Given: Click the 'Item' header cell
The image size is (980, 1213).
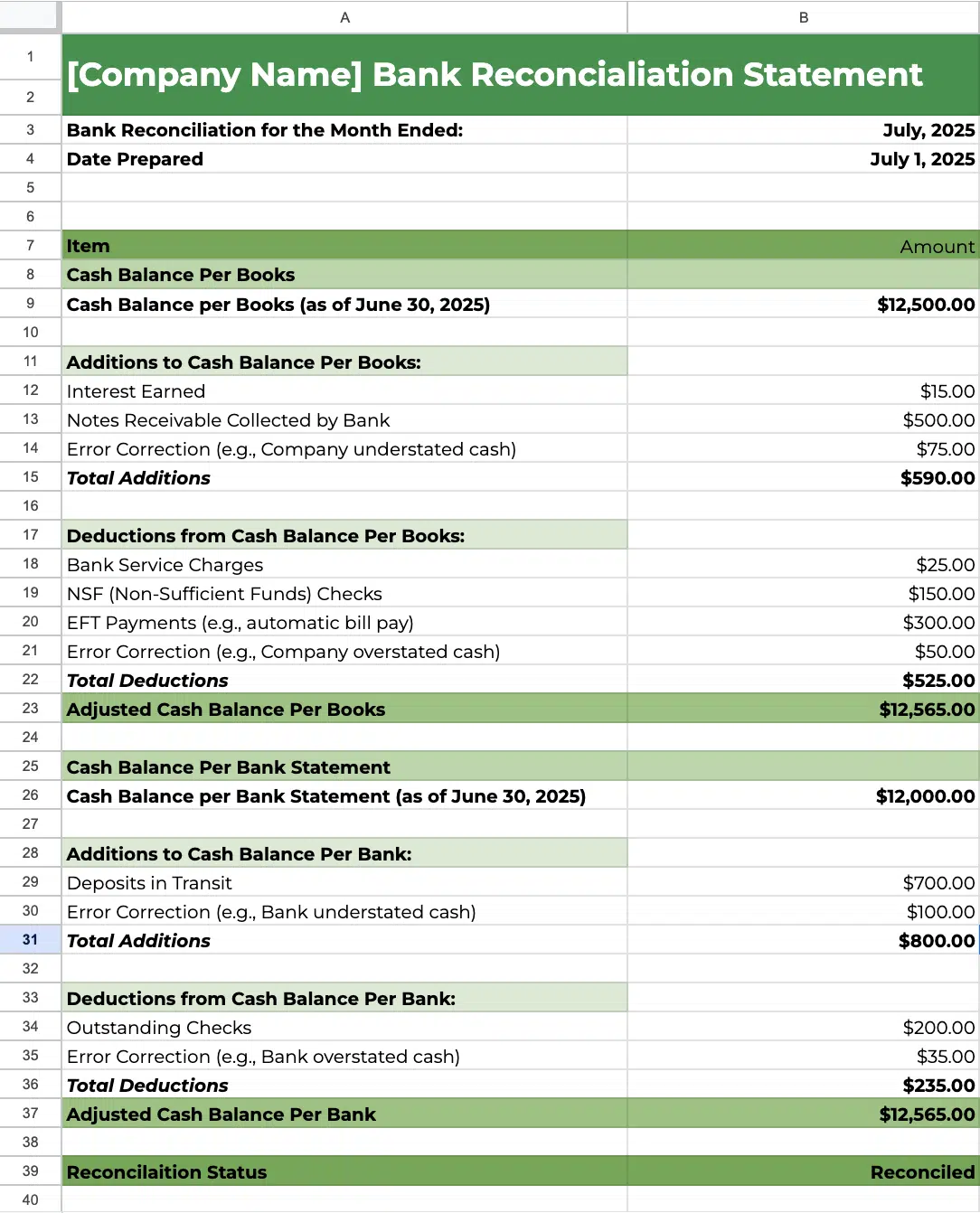Looking at the screenshot, I should click(344, 246).
